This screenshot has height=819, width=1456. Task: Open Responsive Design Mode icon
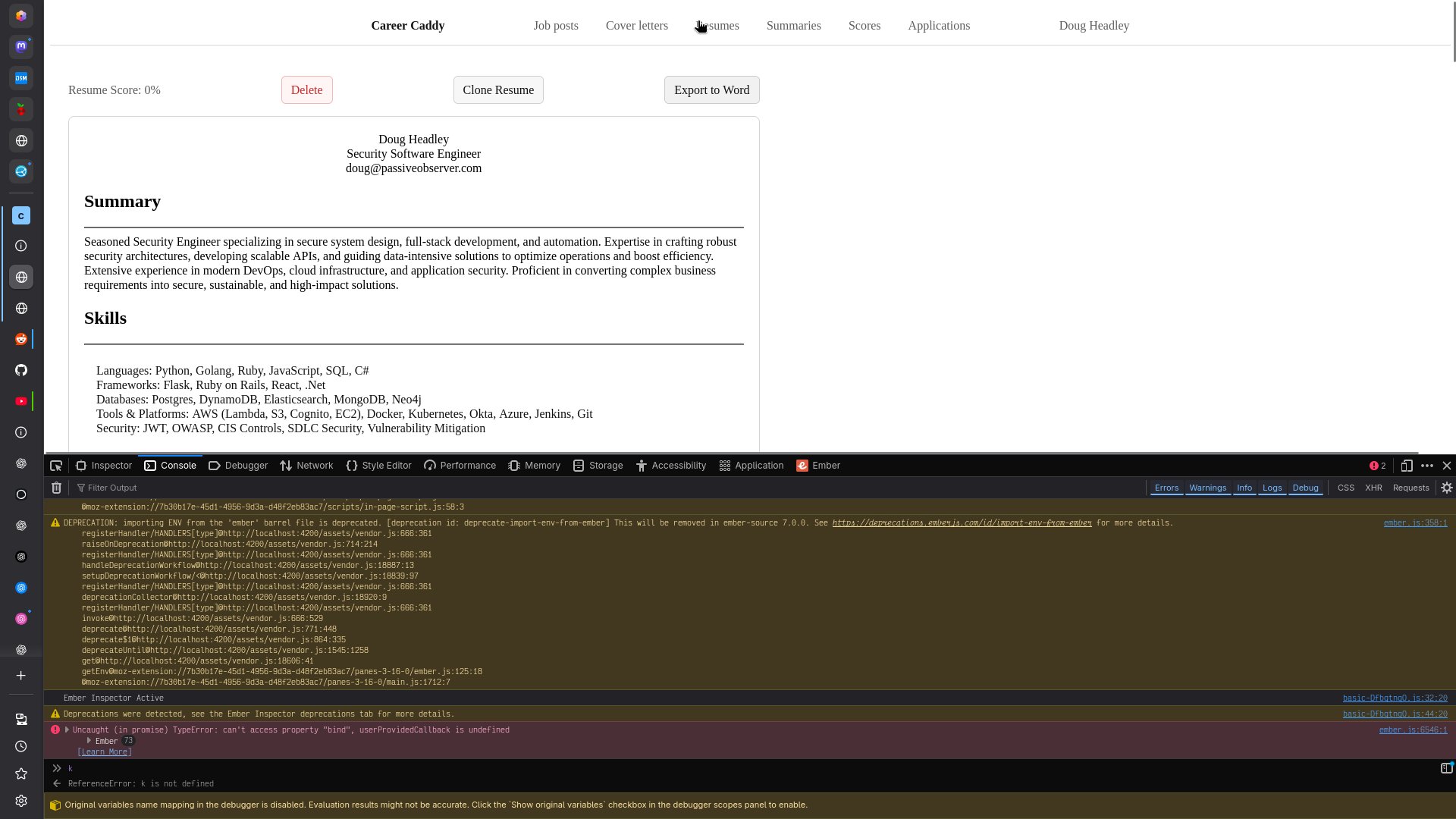[1407, 466]
